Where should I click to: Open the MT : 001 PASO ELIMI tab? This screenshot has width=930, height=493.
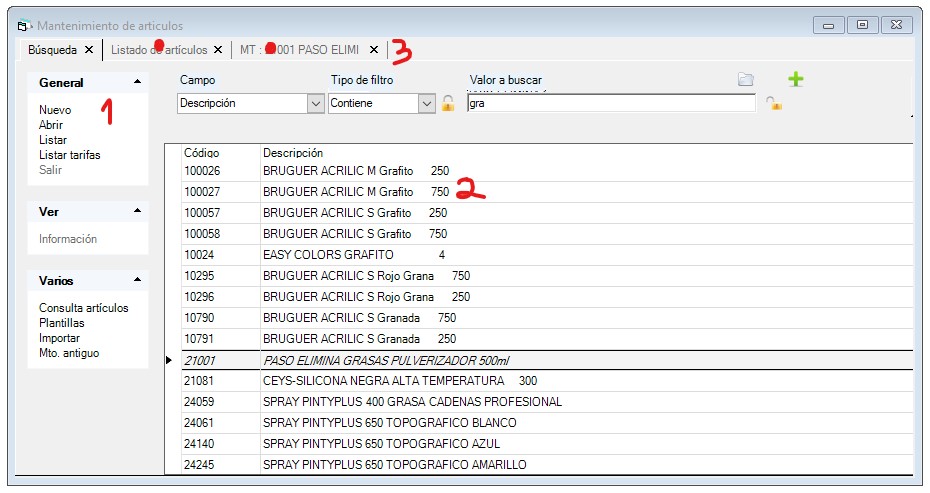point(300,50)
